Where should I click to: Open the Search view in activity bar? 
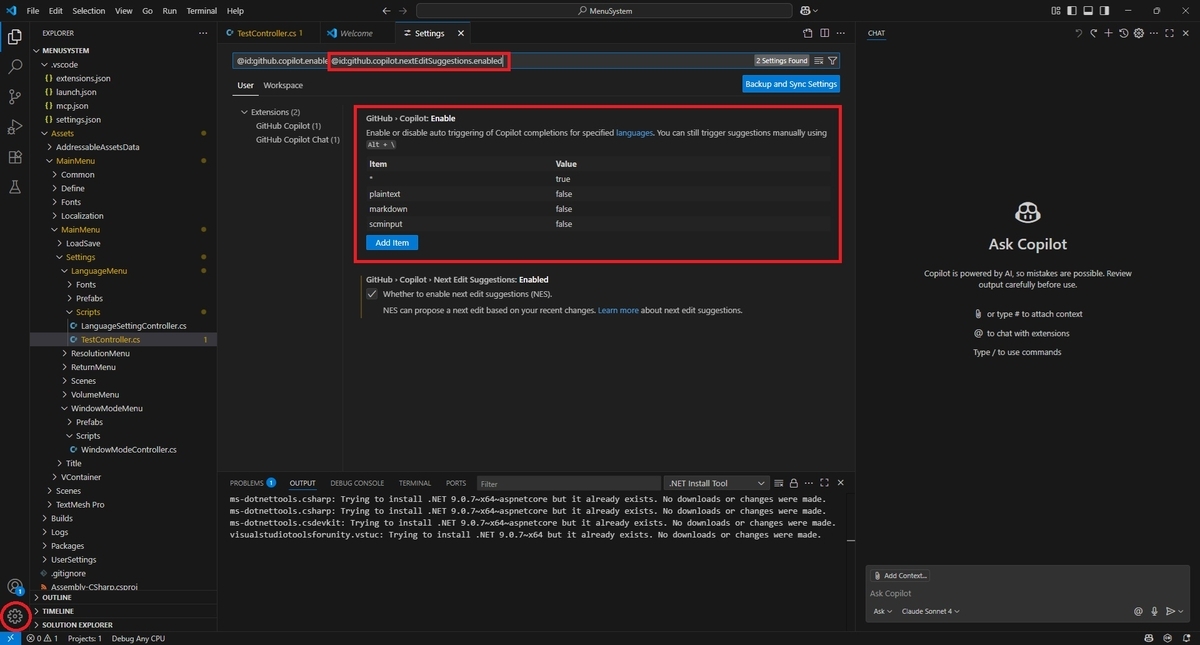coord(15,67)
